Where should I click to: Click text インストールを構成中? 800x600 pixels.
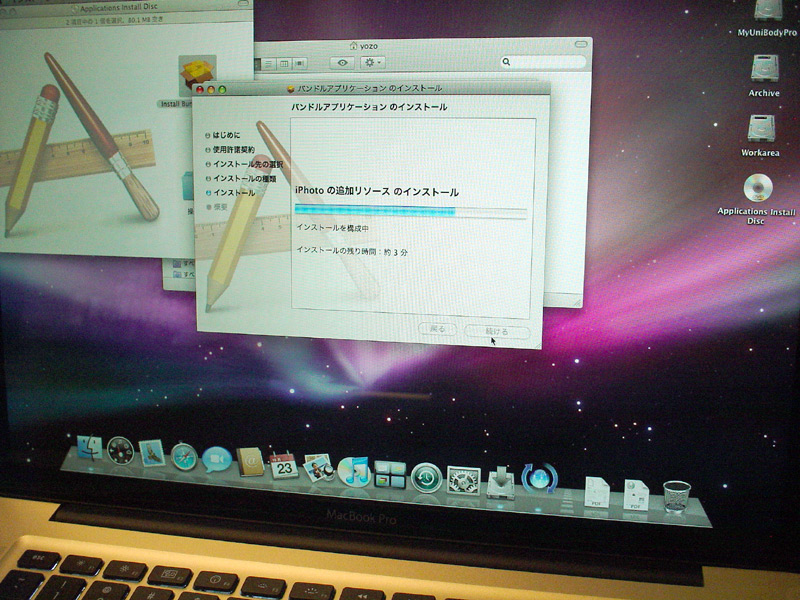click(333, 228)
